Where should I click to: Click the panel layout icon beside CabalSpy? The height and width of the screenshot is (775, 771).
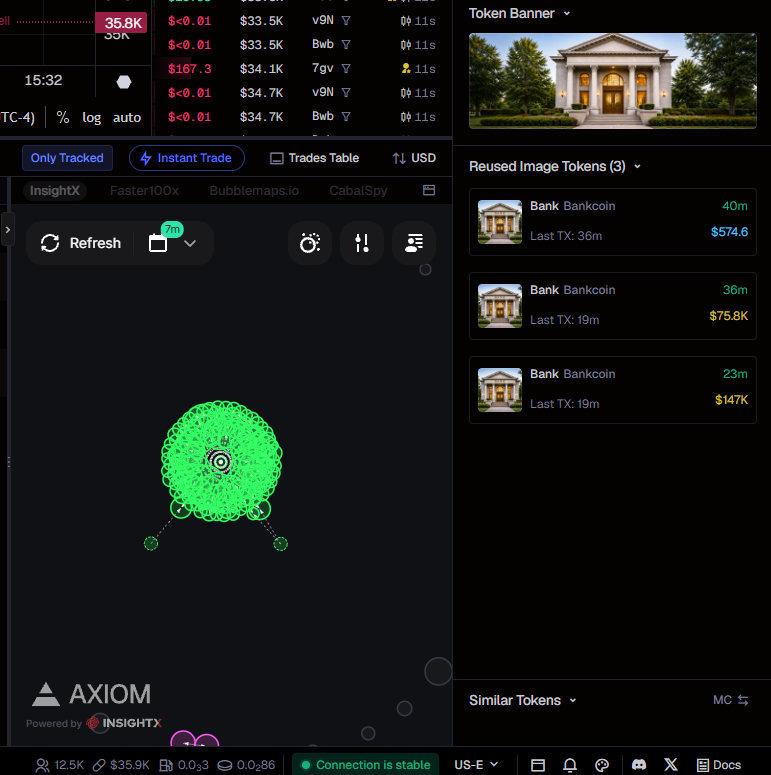point(429,190)
